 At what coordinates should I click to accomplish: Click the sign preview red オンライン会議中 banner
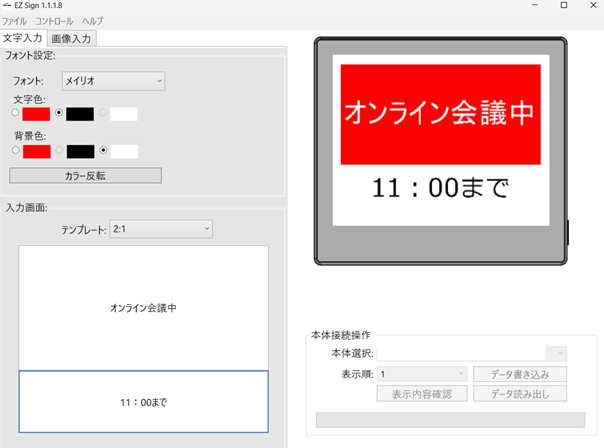click(441, 114)
